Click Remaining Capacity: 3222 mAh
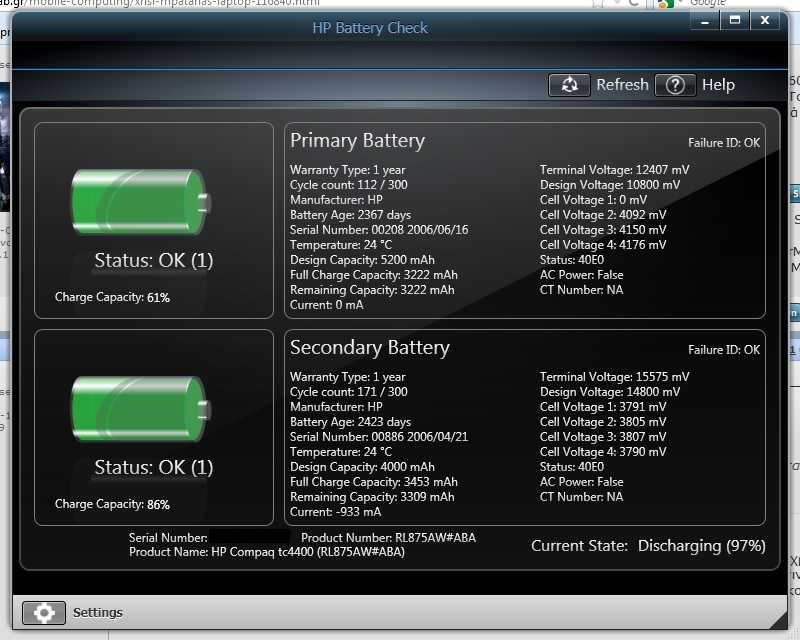 [372, 290]
